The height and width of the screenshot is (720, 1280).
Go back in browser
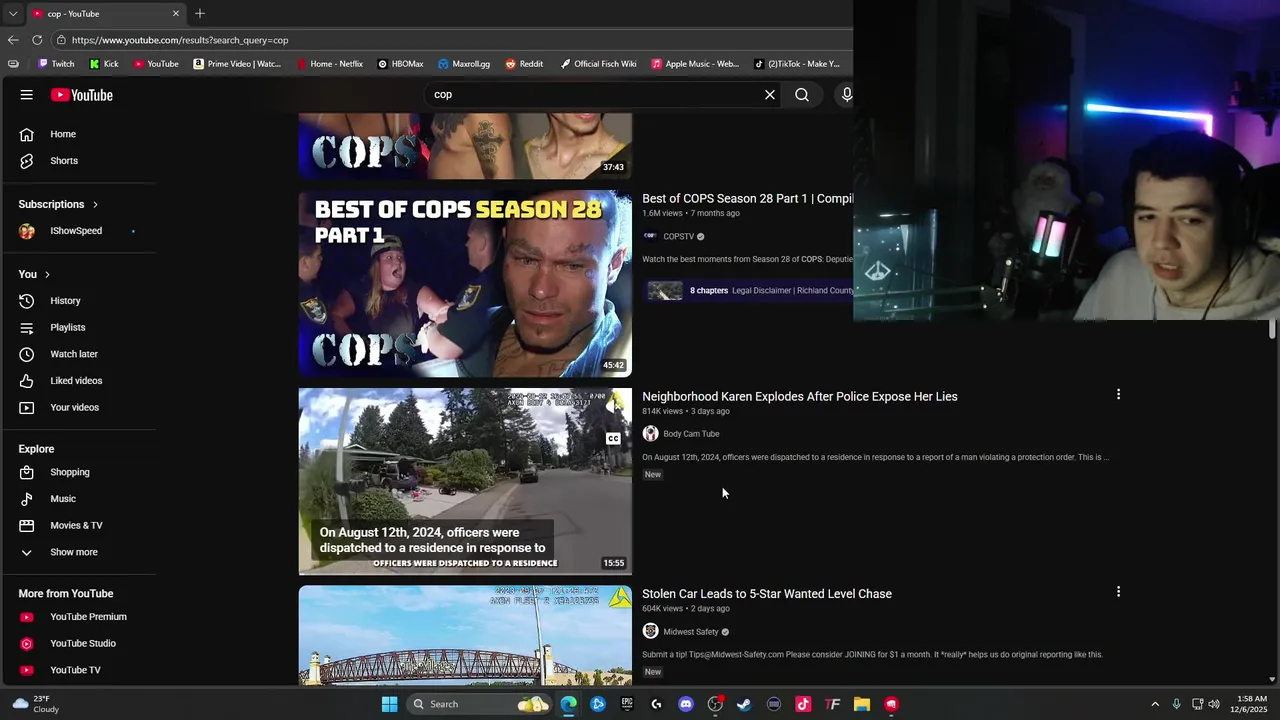tap(13, 40)
